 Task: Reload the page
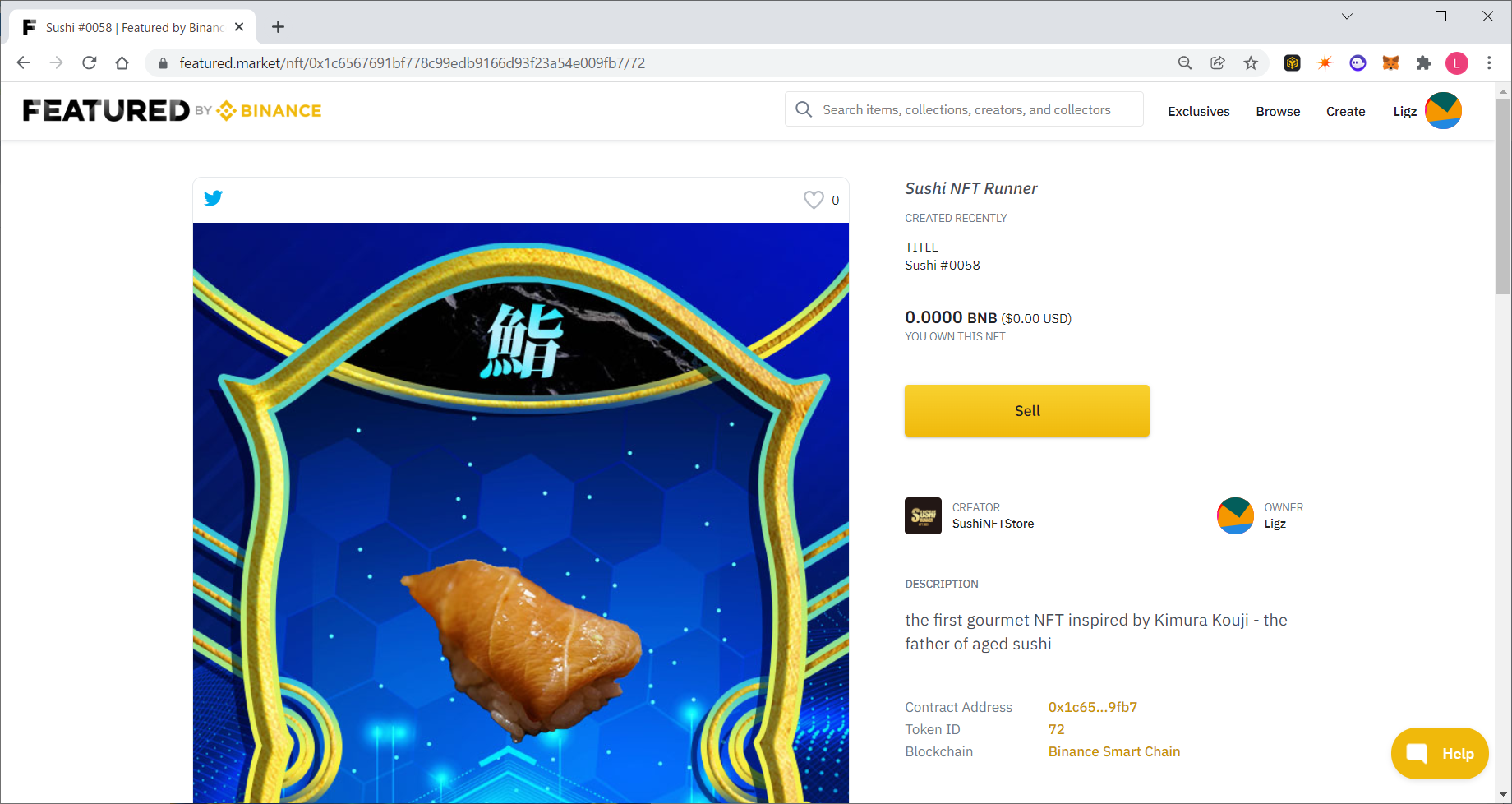(90, 63)
